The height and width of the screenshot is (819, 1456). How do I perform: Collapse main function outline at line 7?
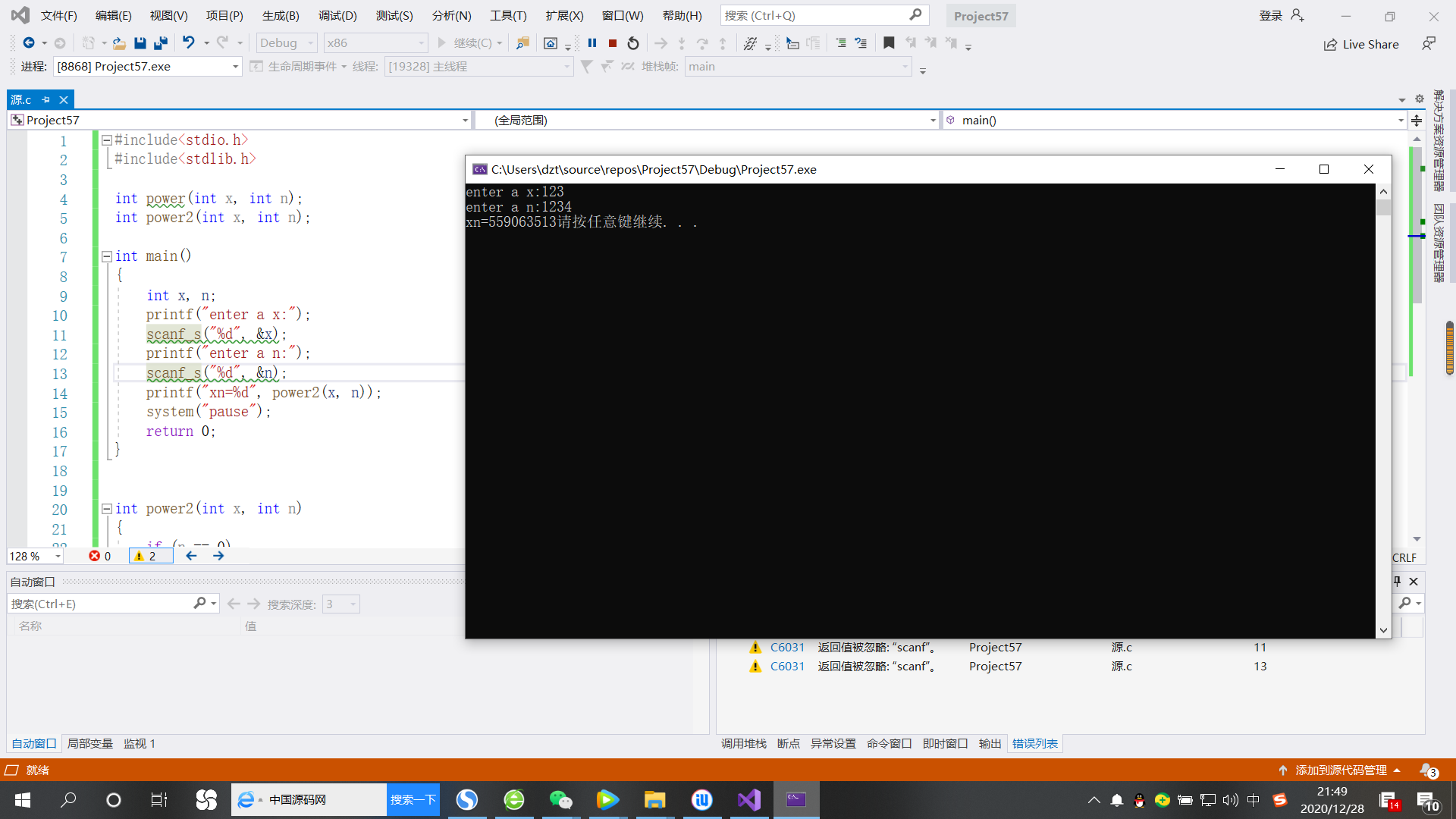point(107,256)
